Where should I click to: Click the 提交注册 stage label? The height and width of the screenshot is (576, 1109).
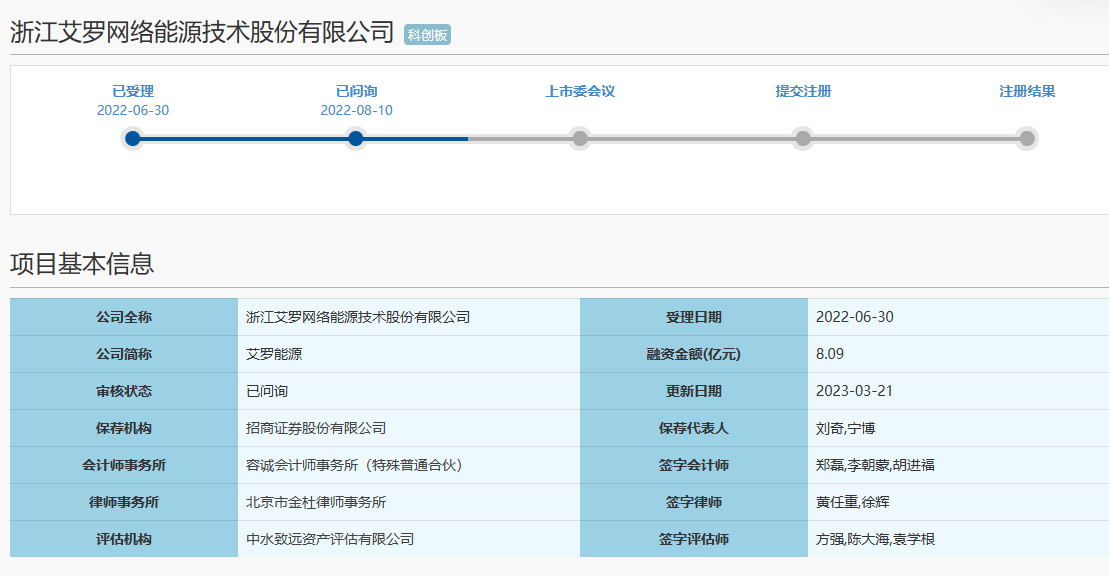coord(803,91)
